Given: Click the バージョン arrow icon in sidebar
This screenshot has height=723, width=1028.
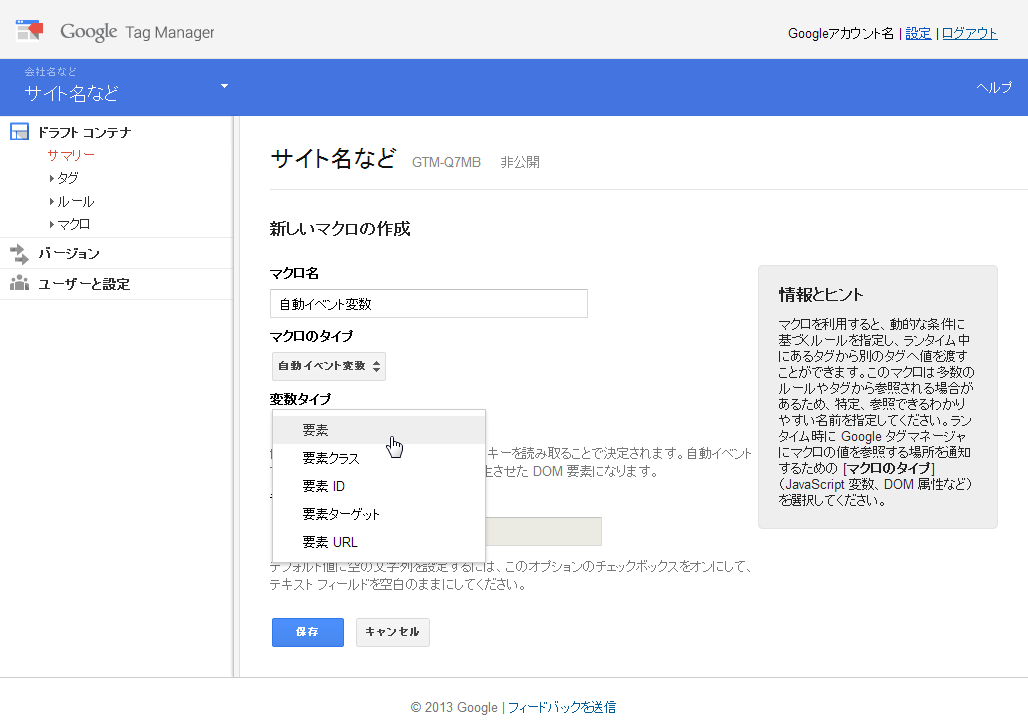Looking at the screenshot, I should (x=18, y=253).
